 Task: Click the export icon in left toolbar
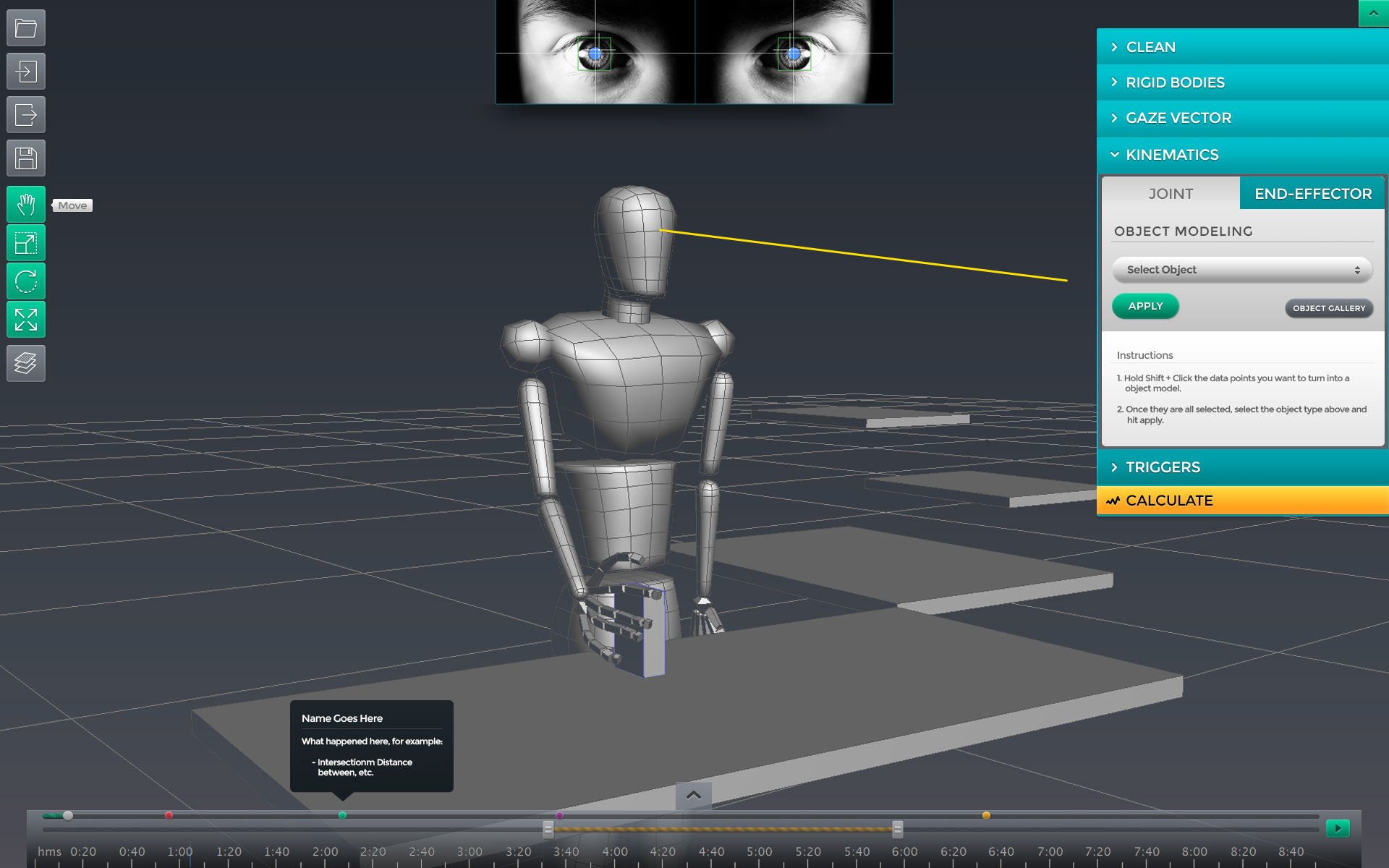[26, 115]
